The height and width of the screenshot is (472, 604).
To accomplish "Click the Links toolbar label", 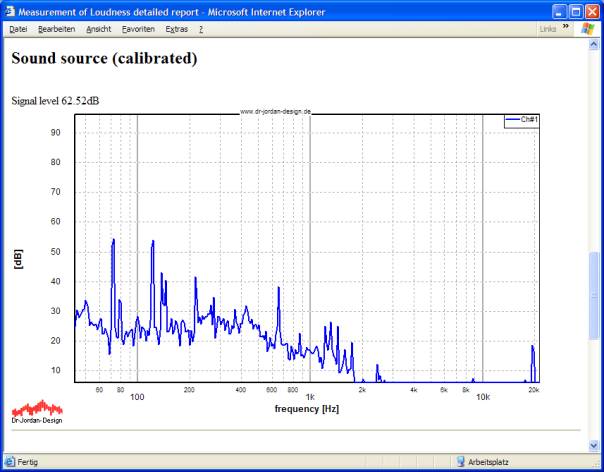I will (x=547, y=29).
